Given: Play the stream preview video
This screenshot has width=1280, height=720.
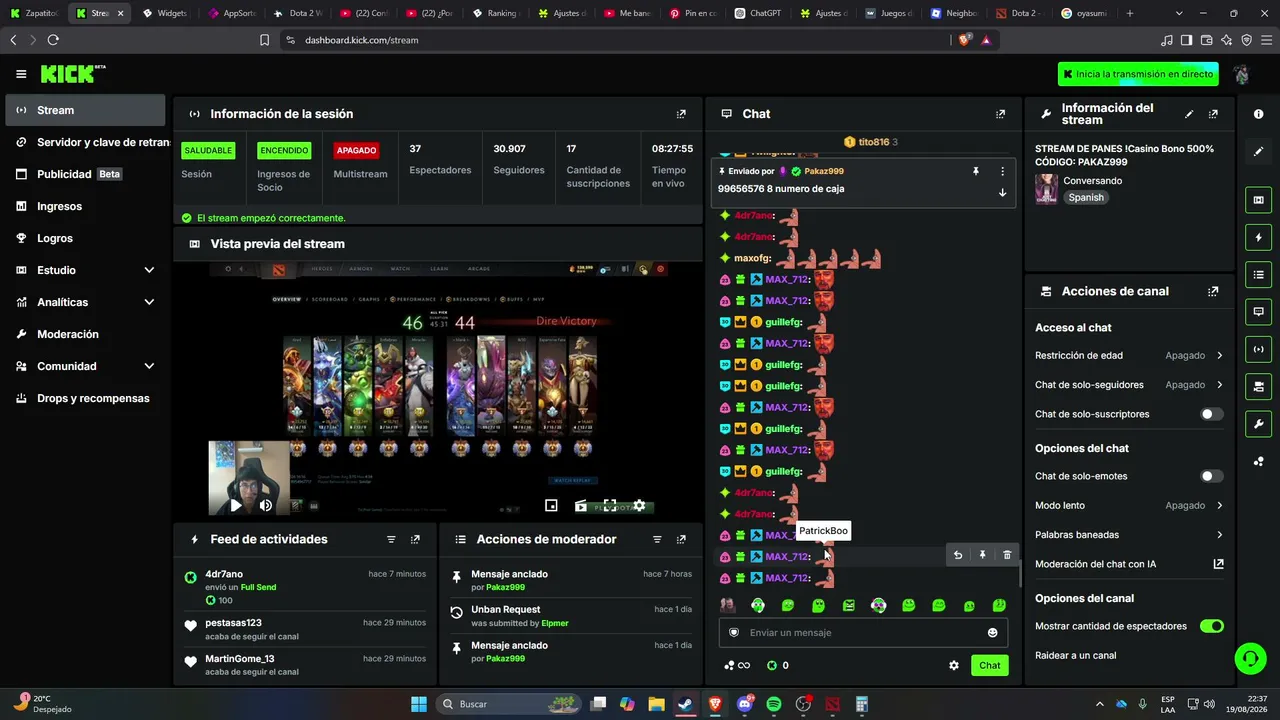Looking at the screenshot, I should (235, 506).
